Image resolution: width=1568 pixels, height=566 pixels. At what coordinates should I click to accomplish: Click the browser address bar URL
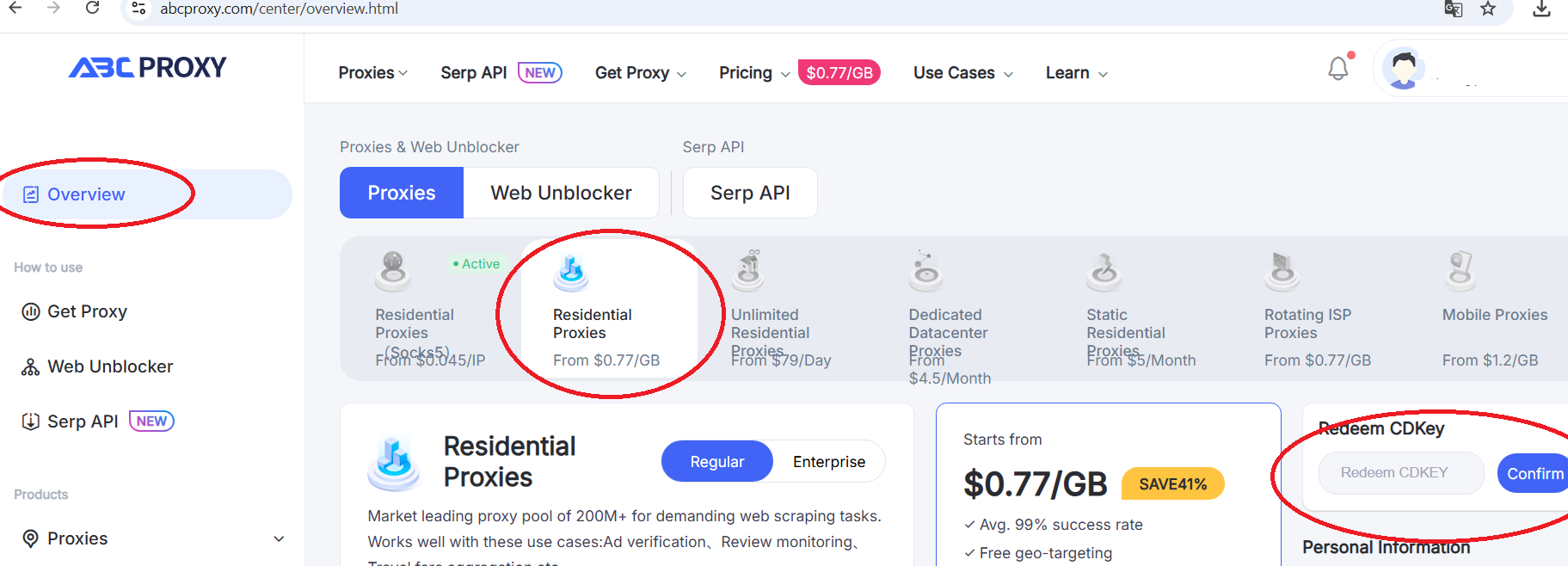coord(279,9)
